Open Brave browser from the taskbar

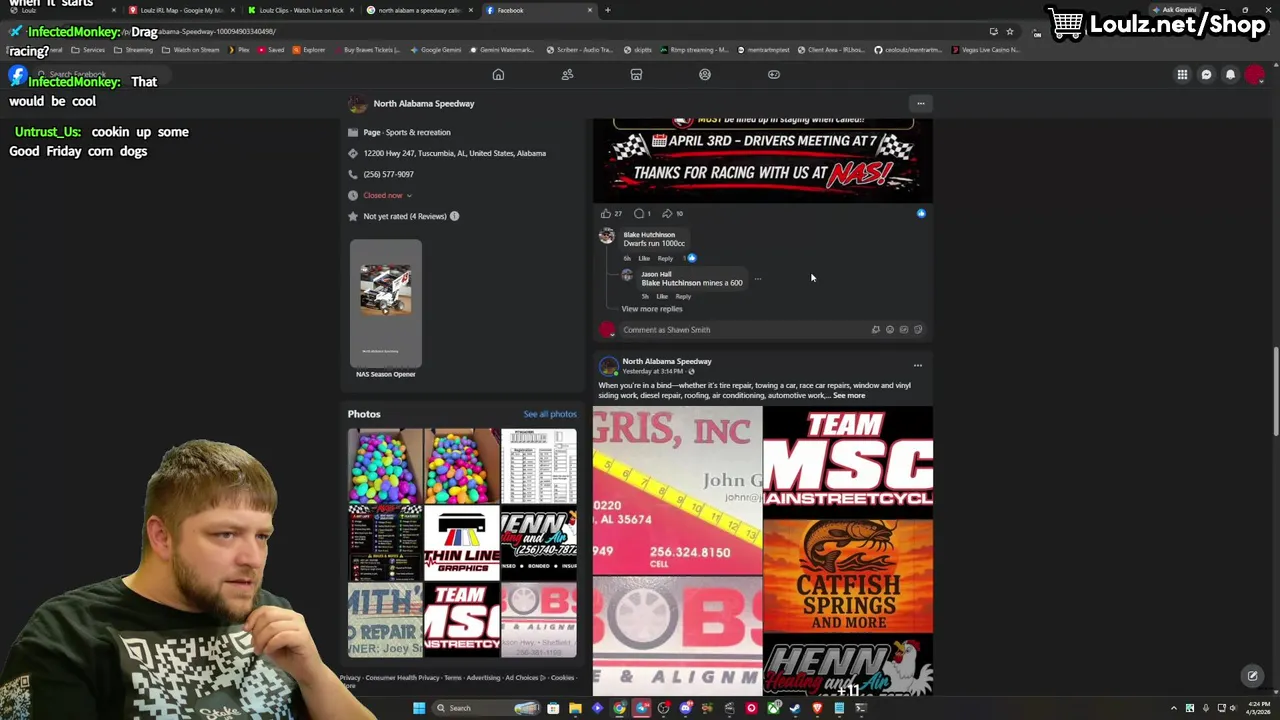(x=817, y=708)
